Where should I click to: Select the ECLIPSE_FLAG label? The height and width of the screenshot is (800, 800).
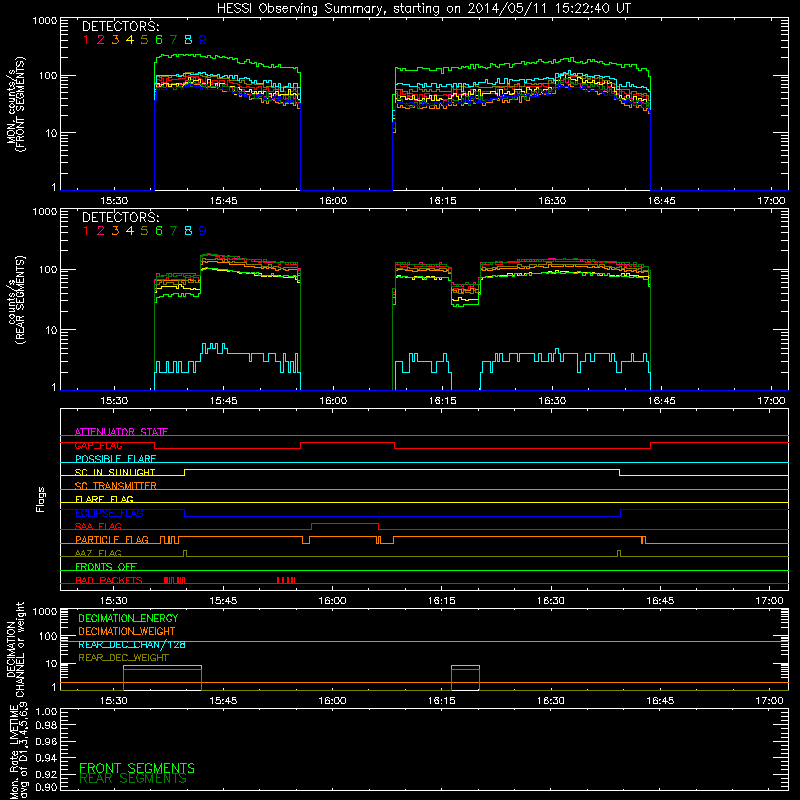(x=109, y=513)
